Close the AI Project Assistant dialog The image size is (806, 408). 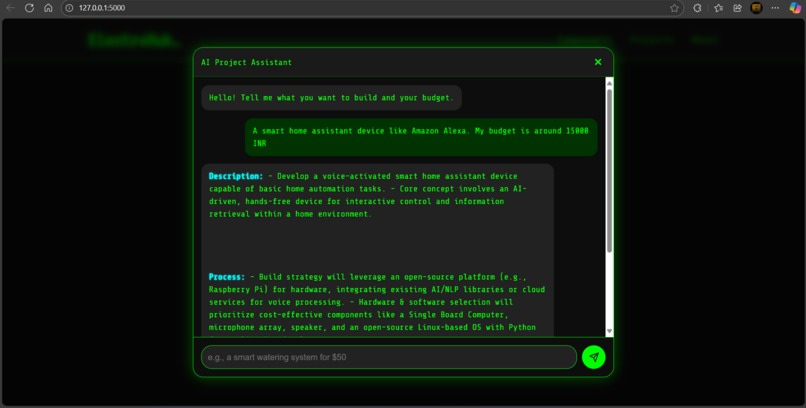tap(598, 62)
